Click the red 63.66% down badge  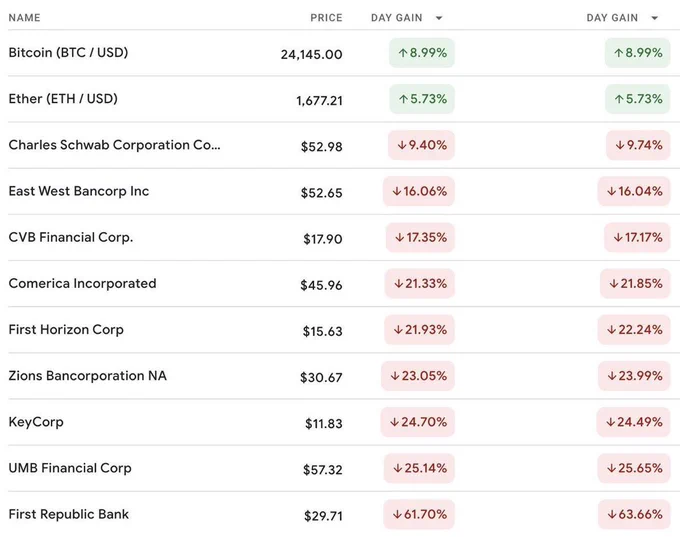pos(634,514)
